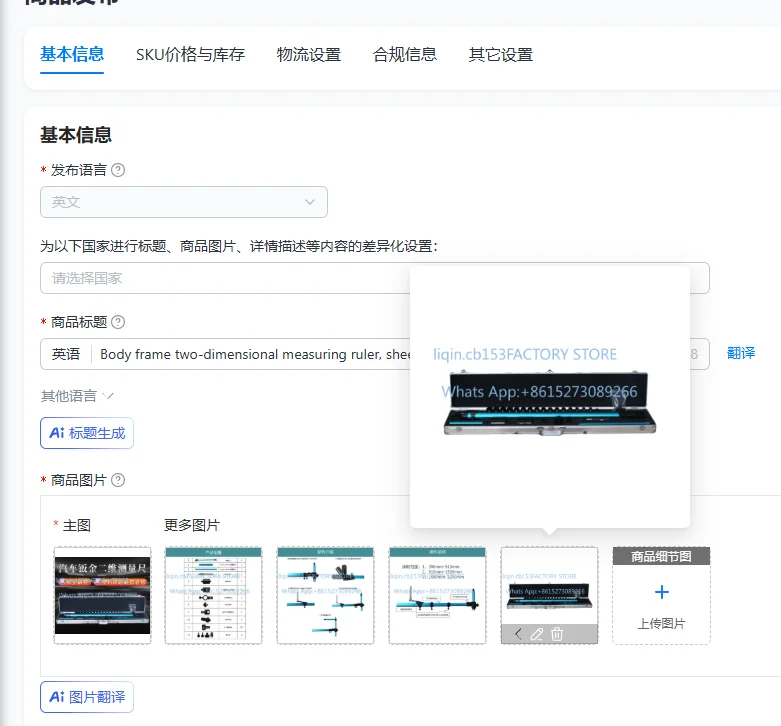Click the plus 上传图片 upload box
Screen dimensions: 781x726
click(x=661, y=596)
